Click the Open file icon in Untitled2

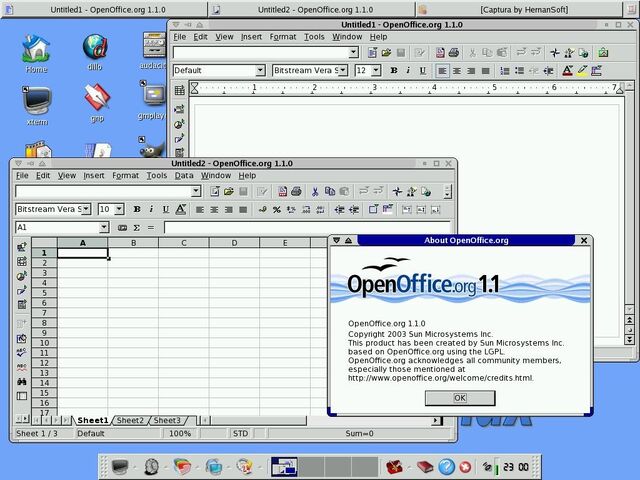coord(229,191)
